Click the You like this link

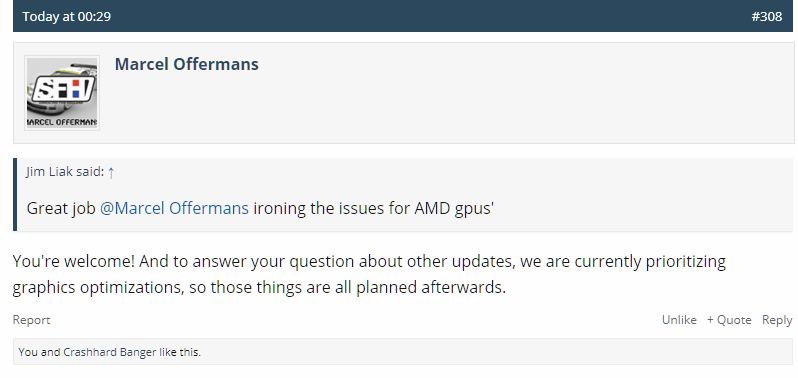[28, 352]
